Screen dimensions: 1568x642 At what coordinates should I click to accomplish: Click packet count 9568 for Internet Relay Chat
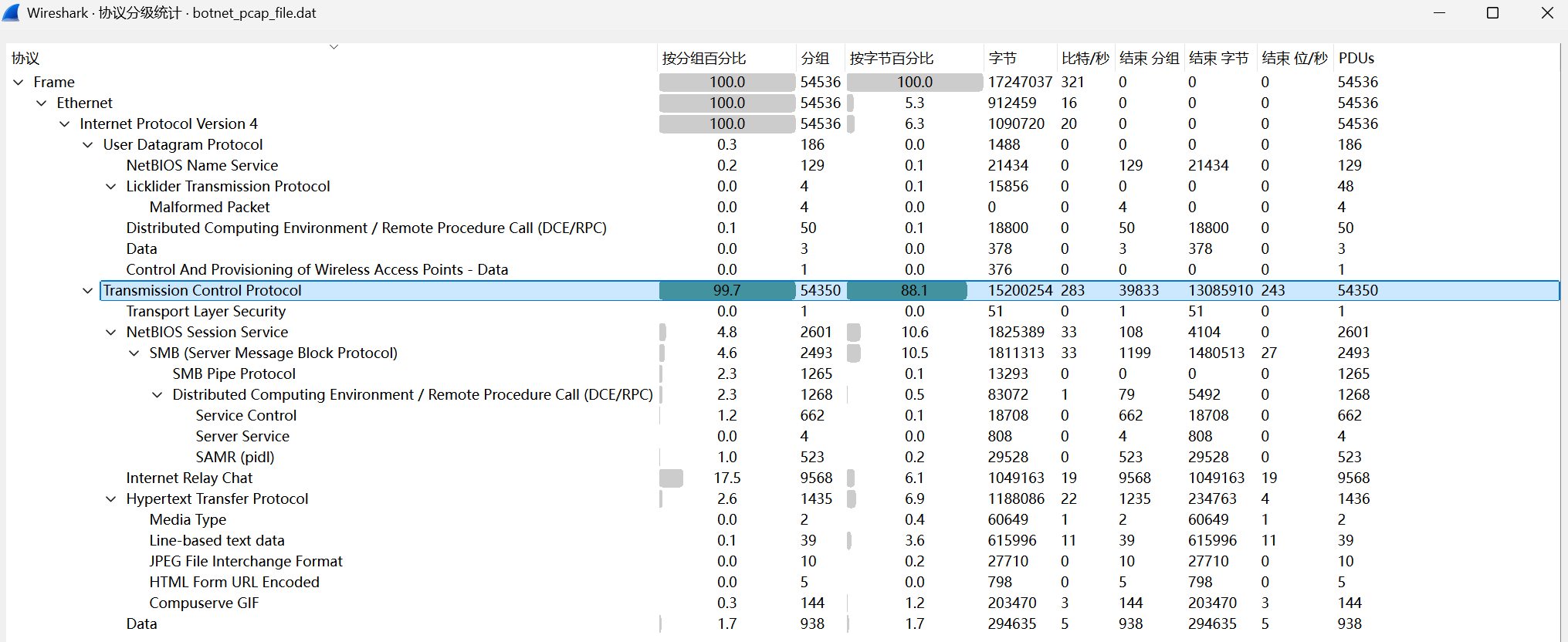click(816, 478)
